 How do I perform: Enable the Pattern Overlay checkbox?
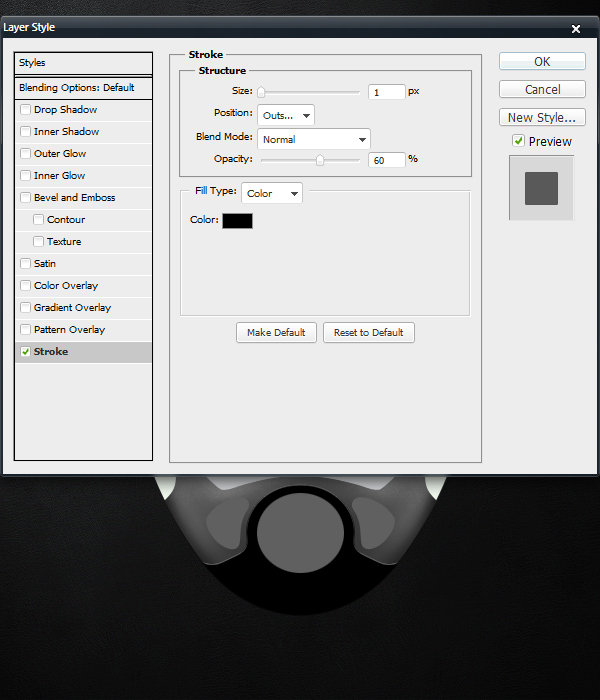pyautogui.click(x=25, y=329)
